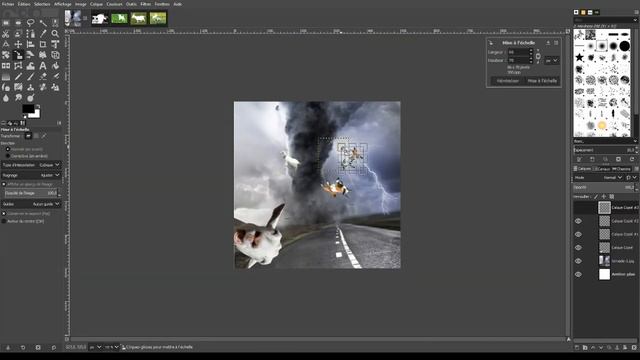
Task: Click the Largeur input field
Action: [x=520, y=52]
